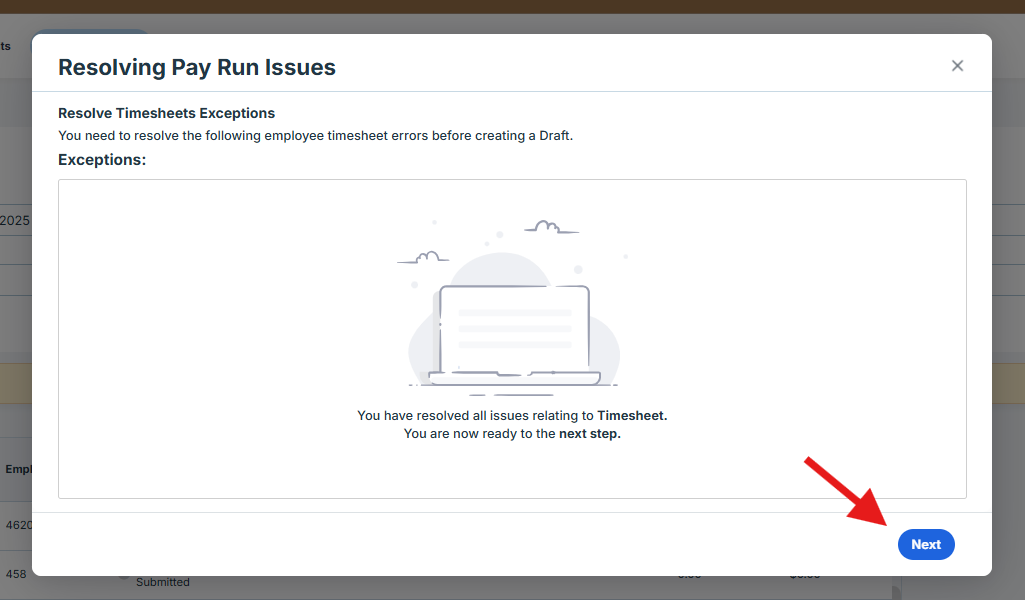Screen dimensions: 1025x600
Task: Click the employee row labeled 458
Action: (x=16, y=574)
